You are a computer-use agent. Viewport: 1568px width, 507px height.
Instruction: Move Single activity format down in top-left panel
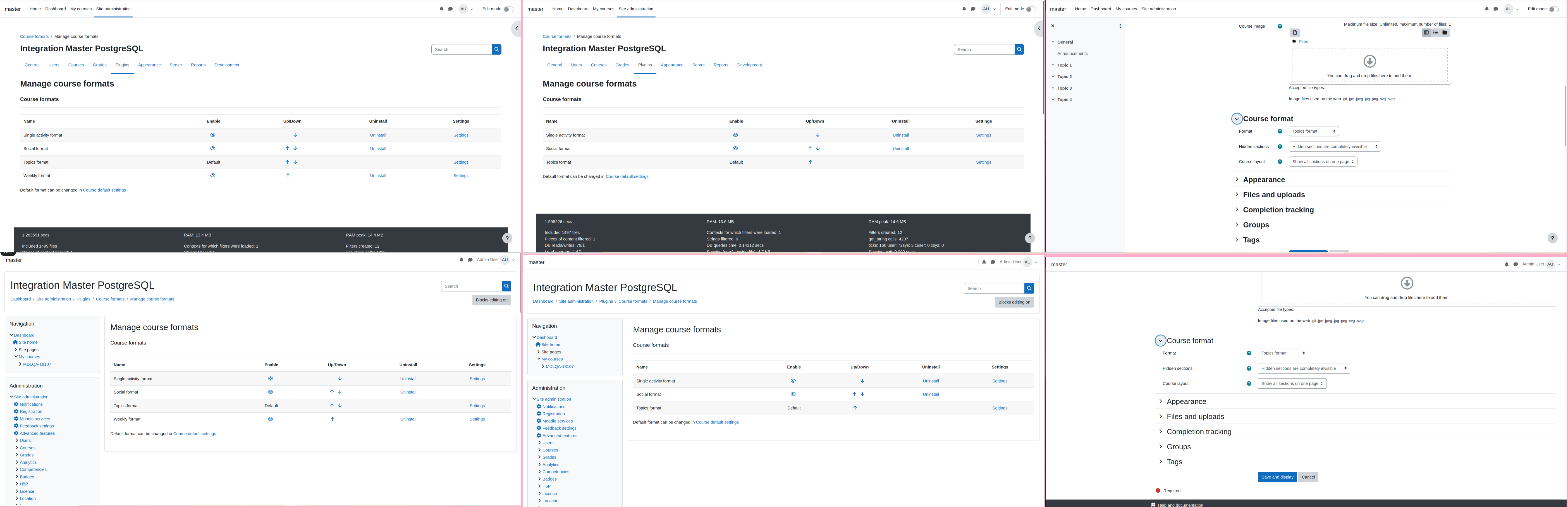point(295,135)
